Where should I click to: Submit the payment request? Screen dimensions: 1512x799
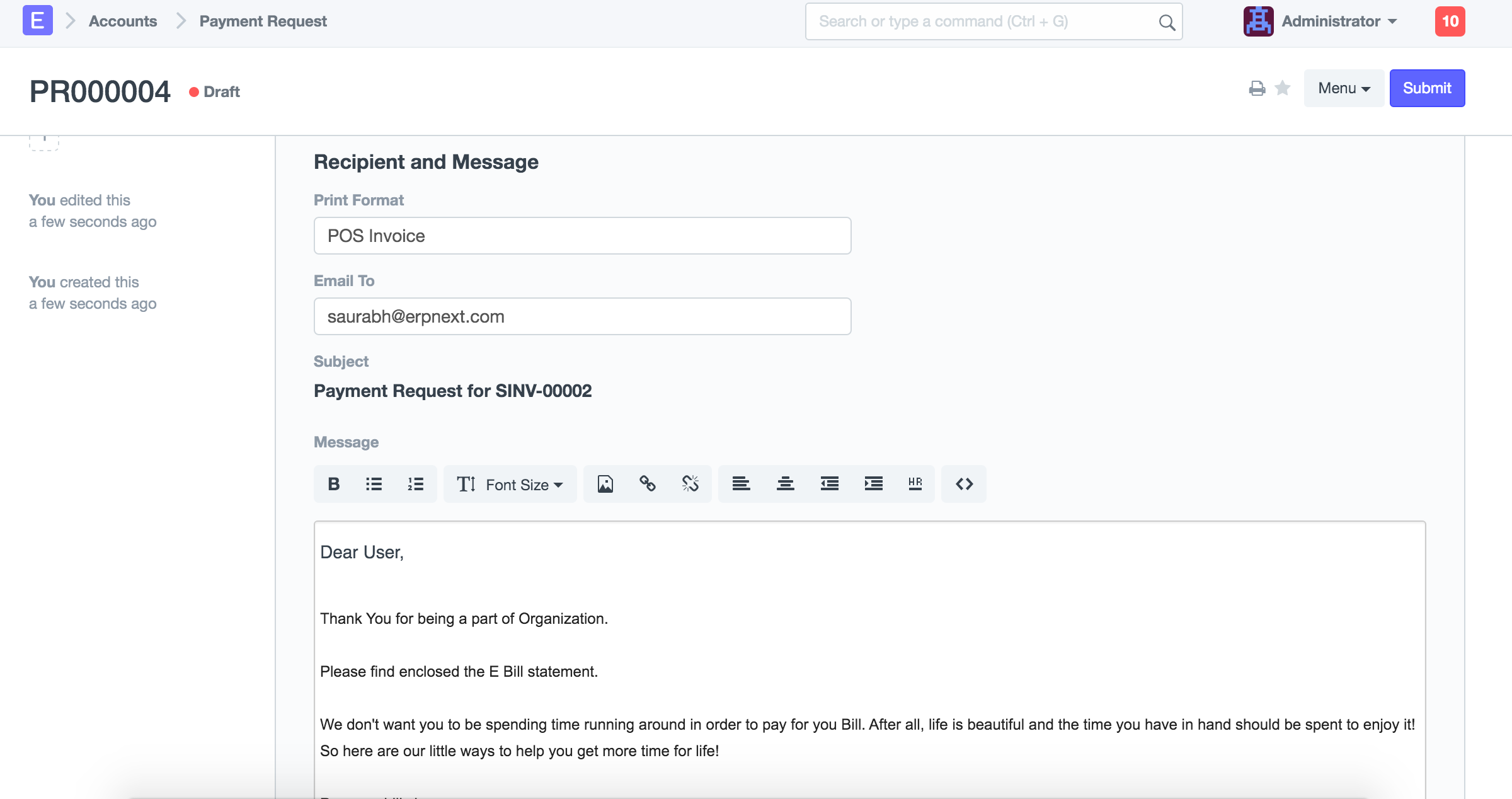coord(1427,88)
